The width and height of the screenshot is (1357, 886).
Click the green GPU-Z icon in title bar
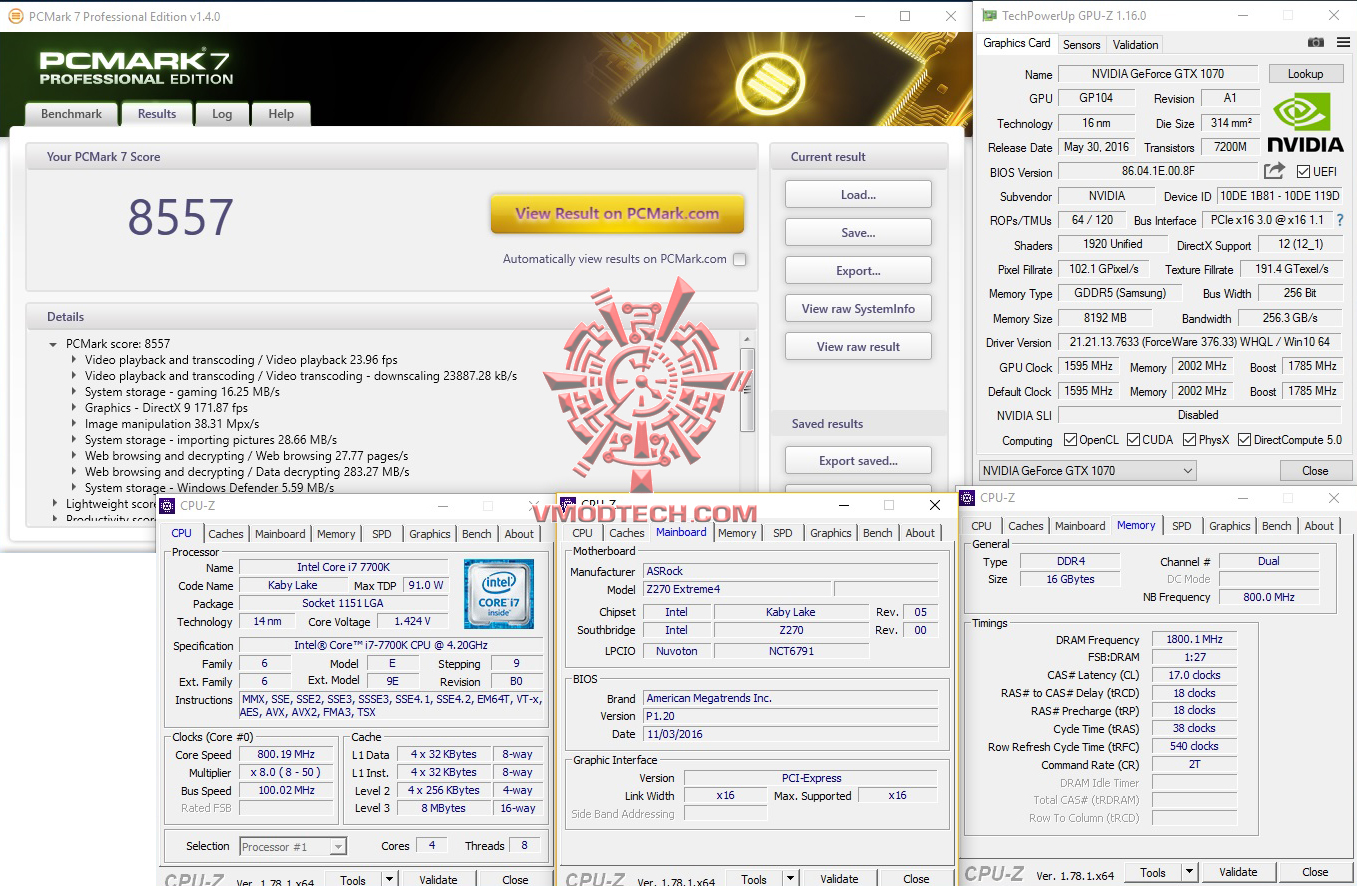pos(989,15)
